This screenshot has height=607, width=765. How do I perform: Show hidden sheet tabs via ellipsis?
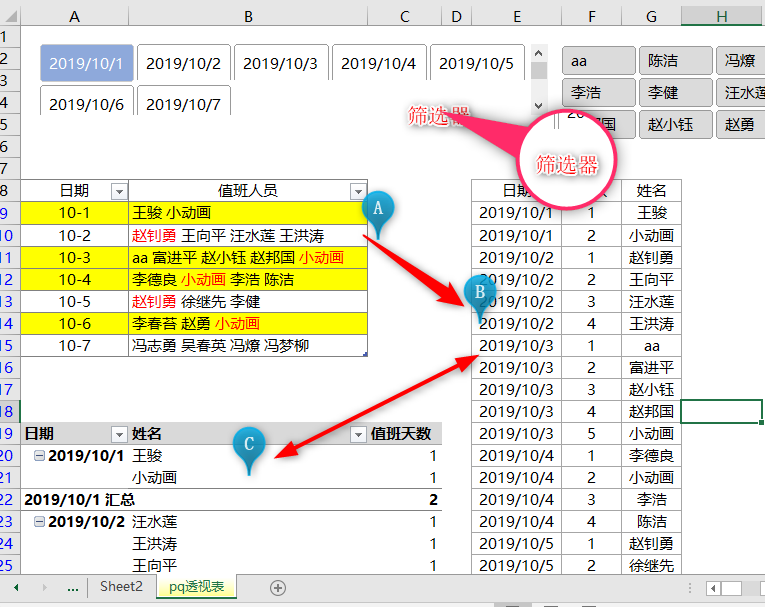[73, 587]
